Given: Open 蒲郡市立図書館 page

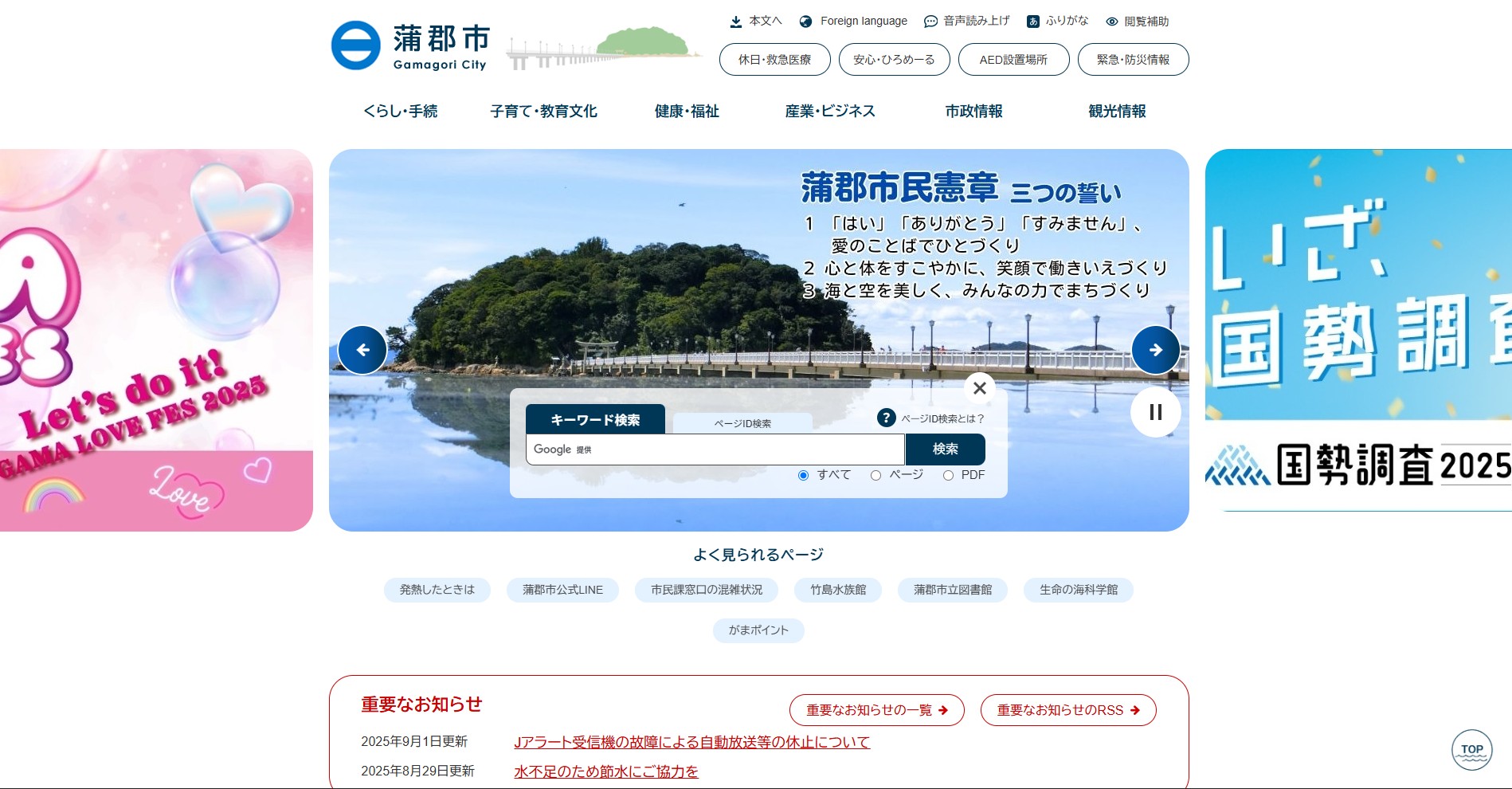Looking at the screenshot, I should [953, 590].
